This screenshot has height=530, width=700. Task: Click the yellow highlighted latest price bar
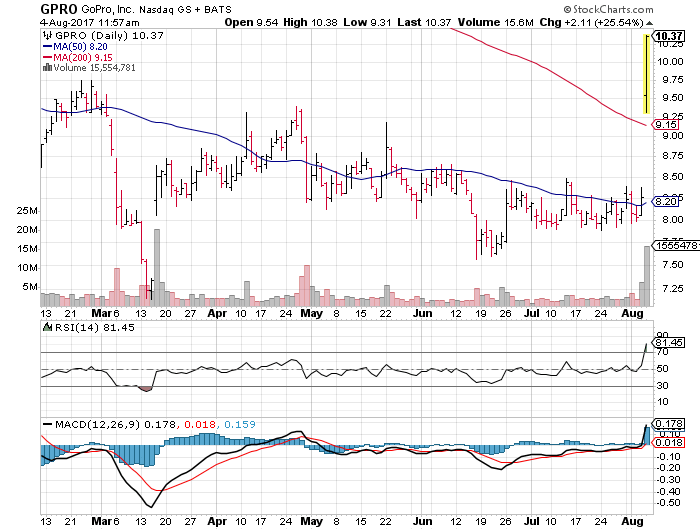coord(646,74)
